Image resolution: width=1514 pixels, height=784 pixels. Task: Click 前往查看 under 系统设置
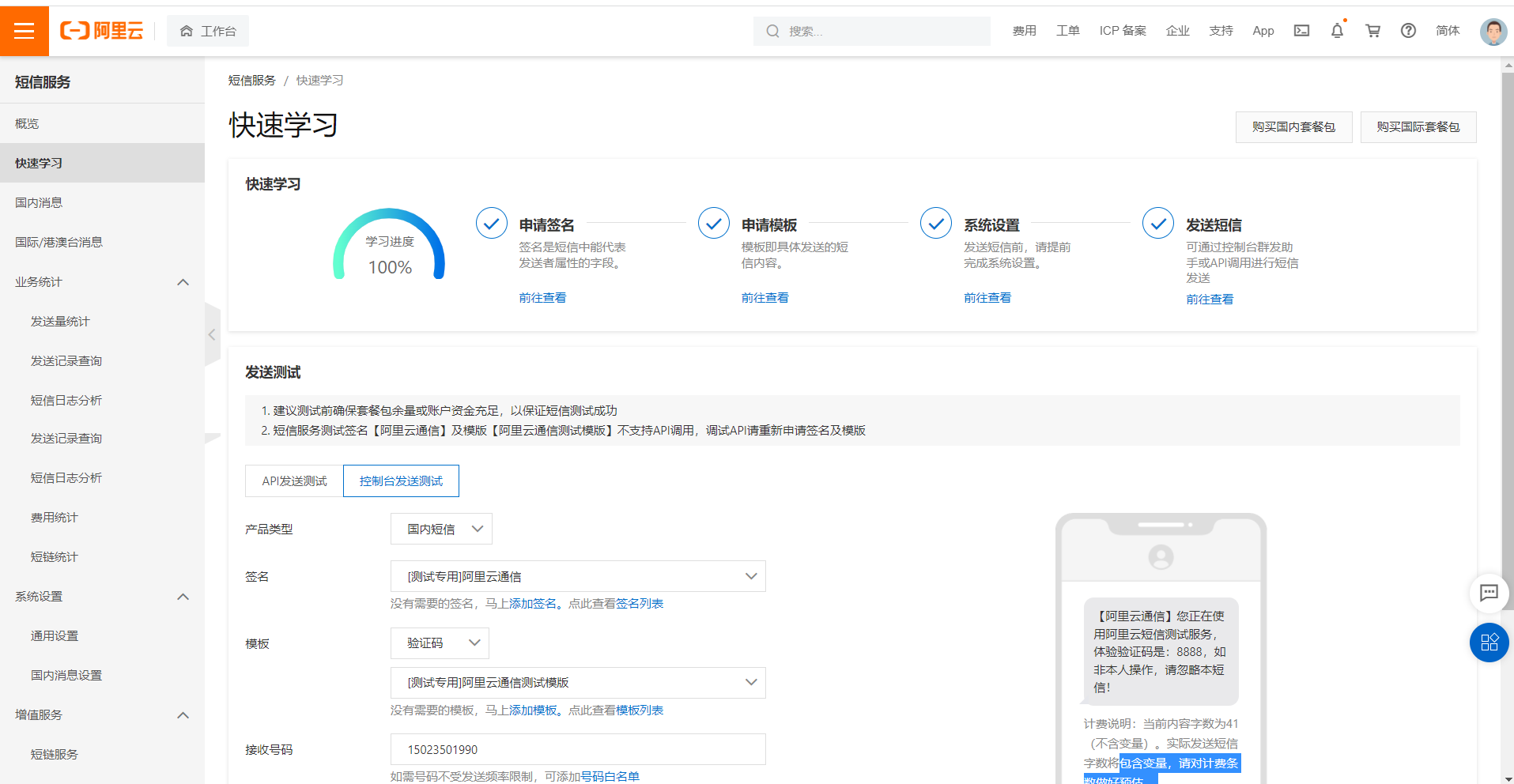987,298
